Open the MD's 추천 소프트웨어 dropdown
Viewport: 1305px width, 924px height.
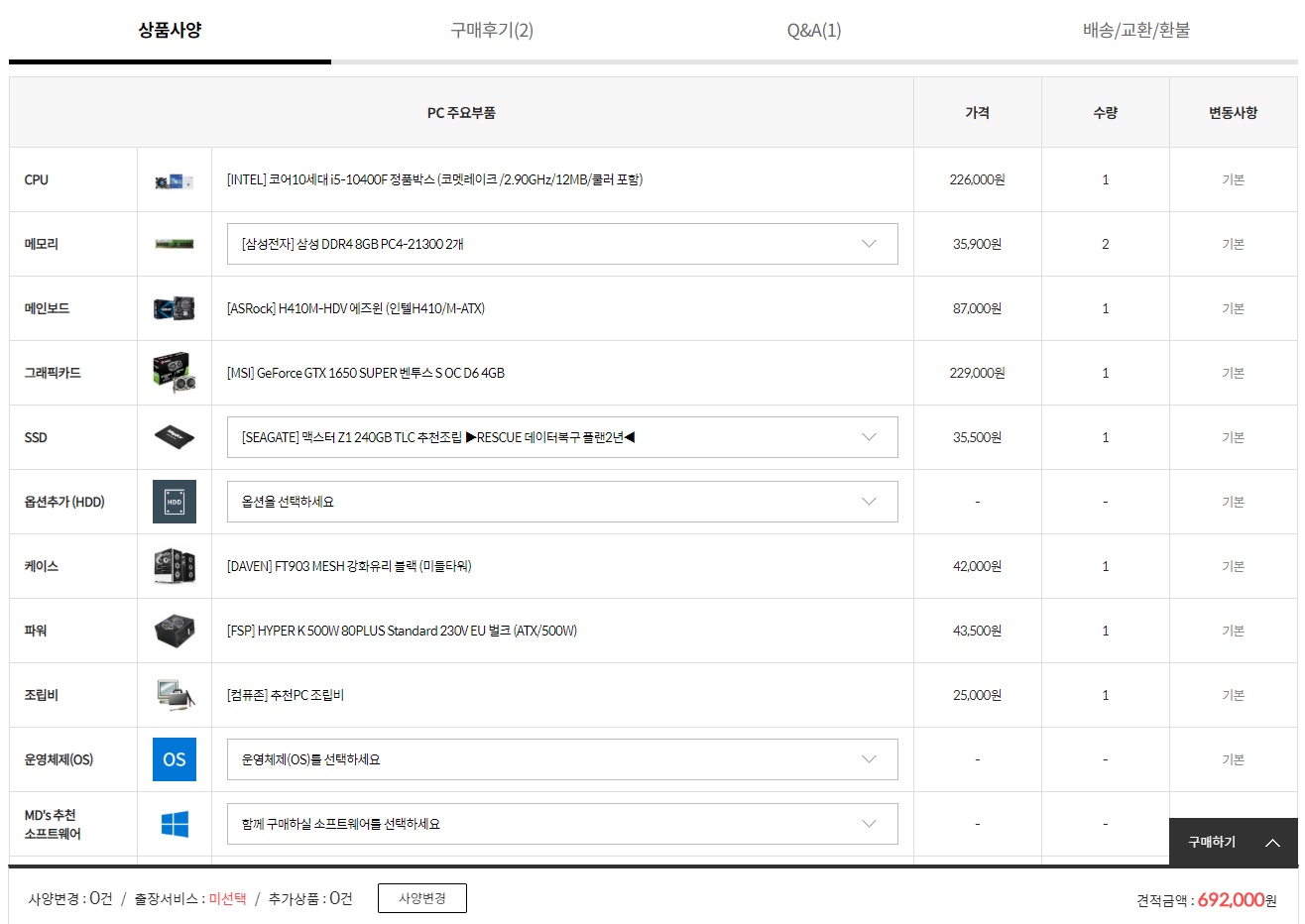coord(562,824)
